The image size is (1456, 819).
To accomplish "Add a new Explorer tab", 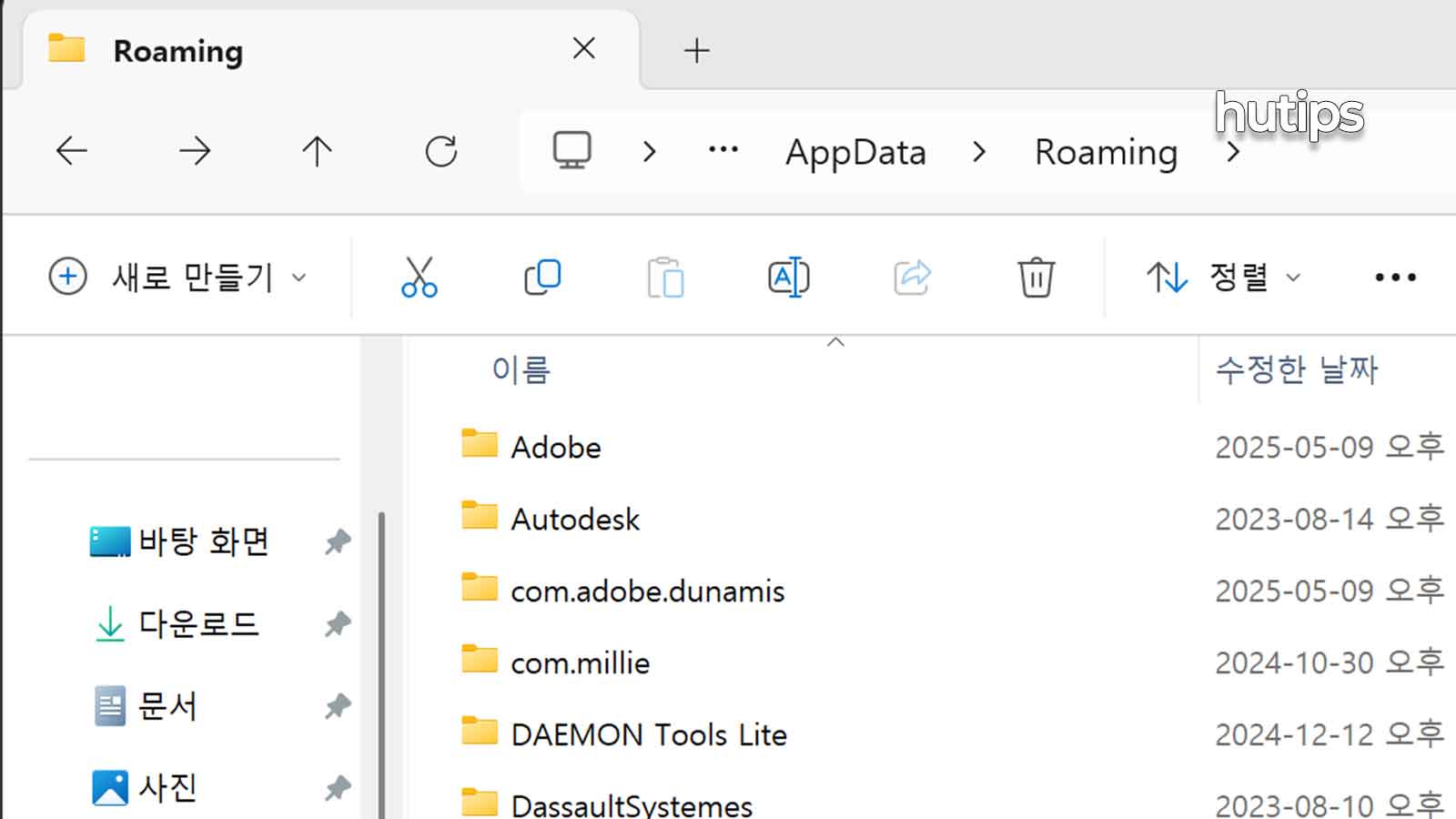I will (x=697, y=50).
